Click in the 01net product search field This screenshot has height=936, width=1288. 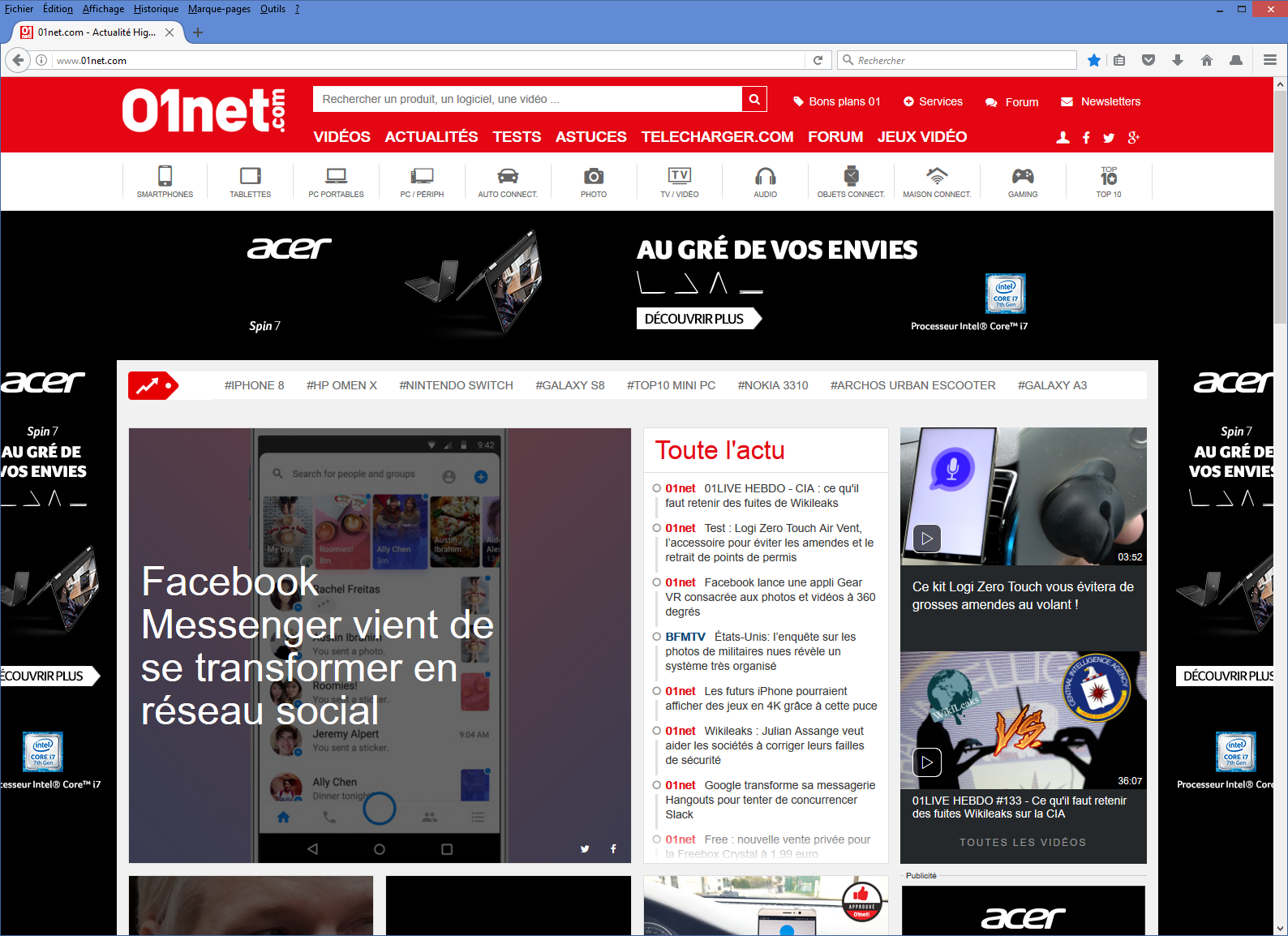[527, 99]
